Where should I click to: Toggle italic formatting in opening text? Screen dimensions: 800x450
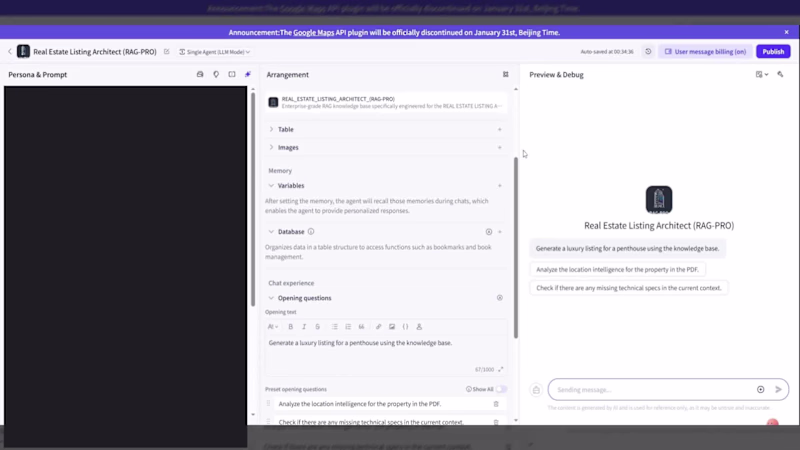pos(304,327)
